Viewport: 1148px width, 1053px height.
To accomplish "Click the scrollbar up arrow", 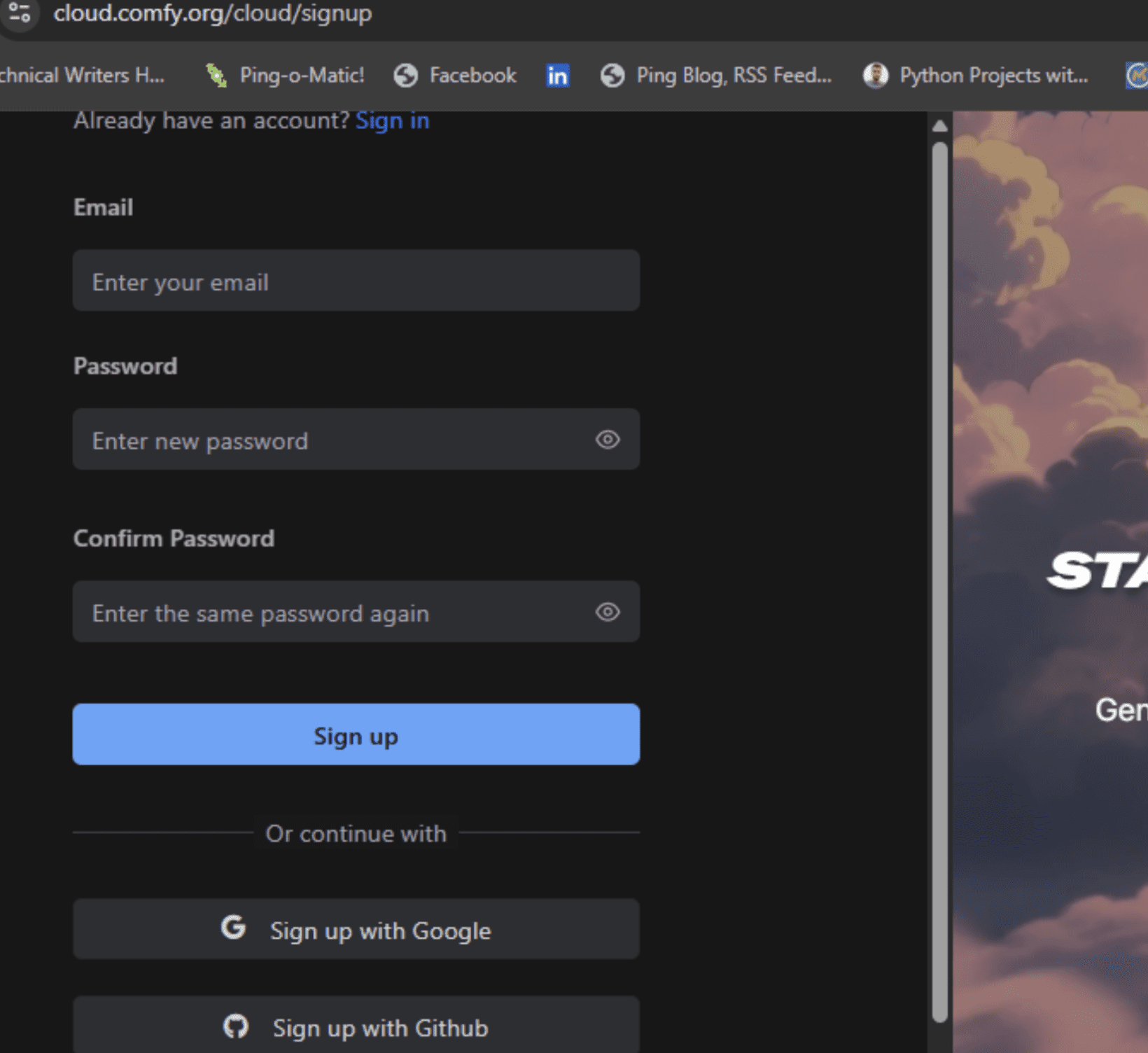I will pyautogui.click(x=939, y=126).
